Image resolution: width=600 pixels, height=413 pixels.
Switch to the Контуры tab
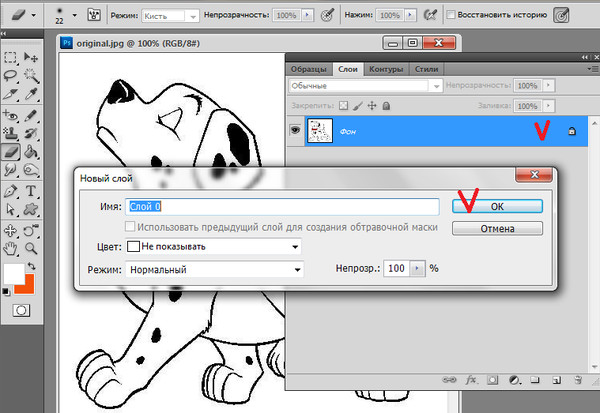click(386, 69)
